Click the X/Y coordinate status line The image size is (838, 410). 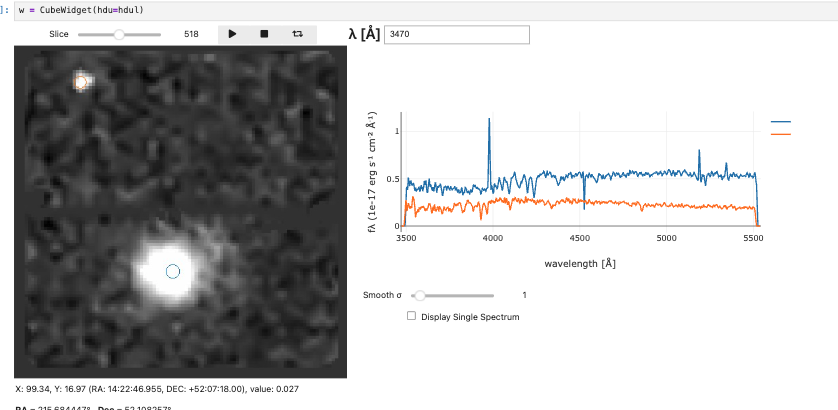click(x=157, y=389)
